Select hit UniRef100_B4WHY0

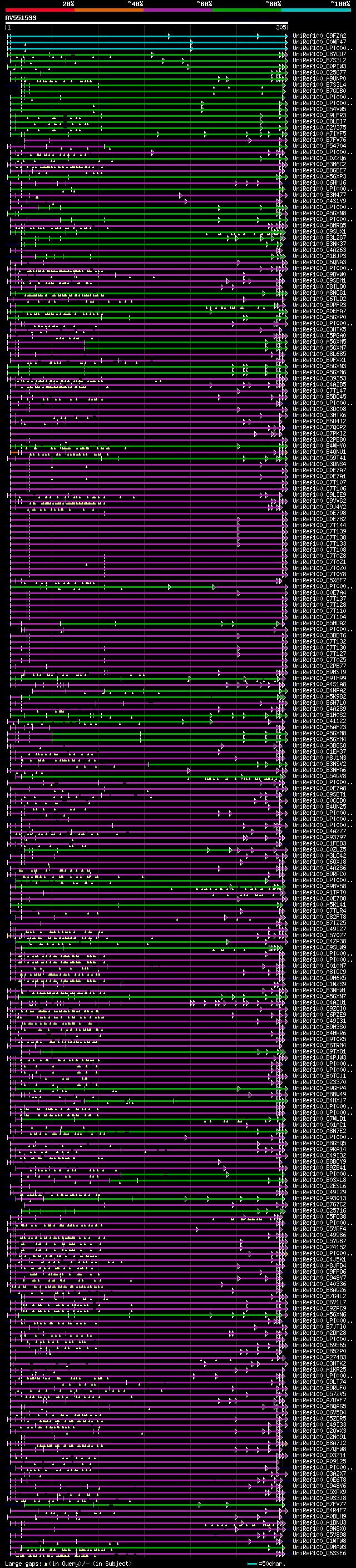click(x=319, y=446)
